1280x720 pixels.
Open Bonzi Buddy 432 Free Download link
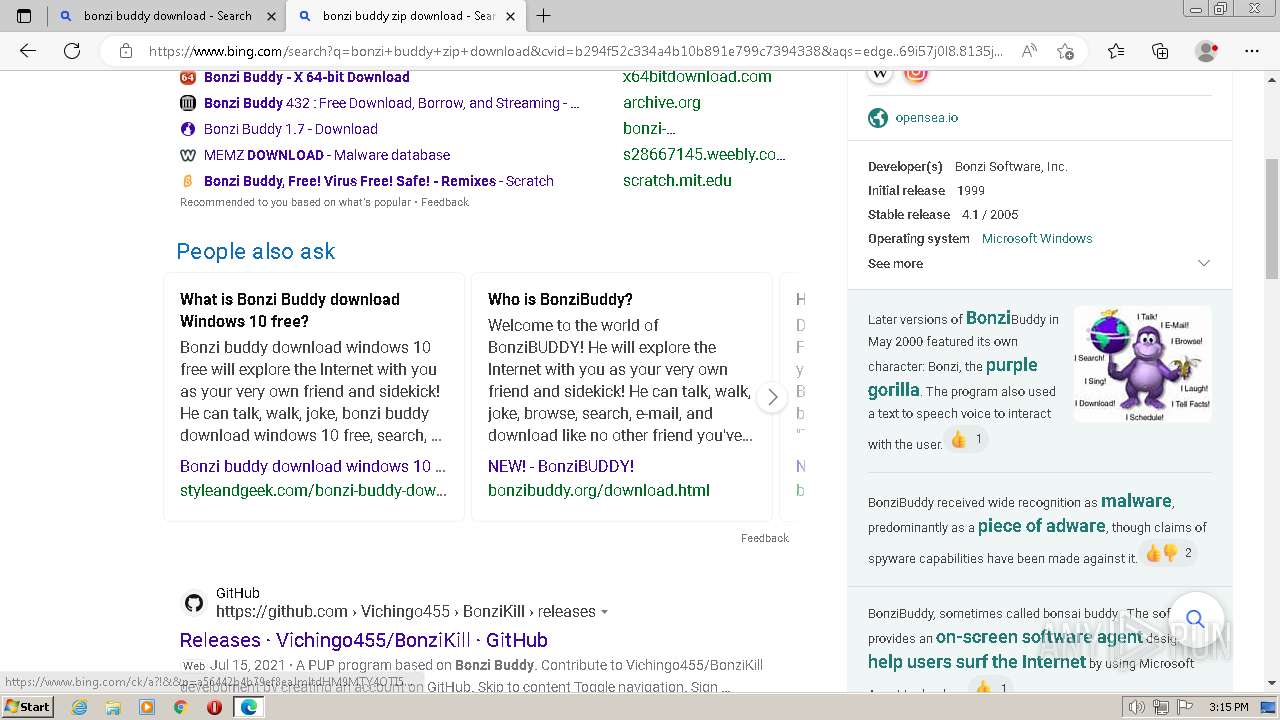[391, 103]
